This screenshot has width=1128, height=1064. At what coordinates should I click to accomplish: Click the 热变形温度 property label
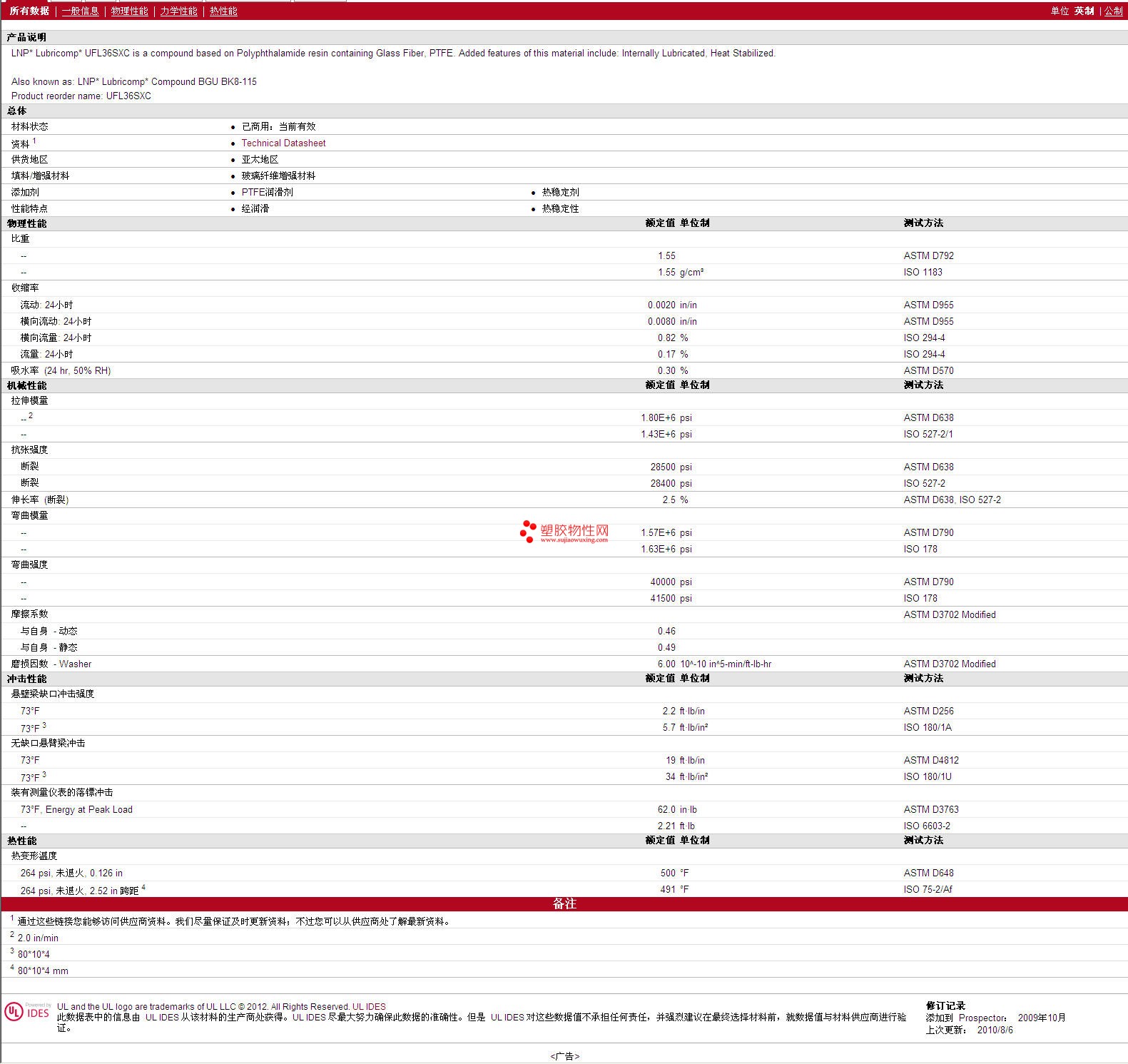(x=34, y=856)
